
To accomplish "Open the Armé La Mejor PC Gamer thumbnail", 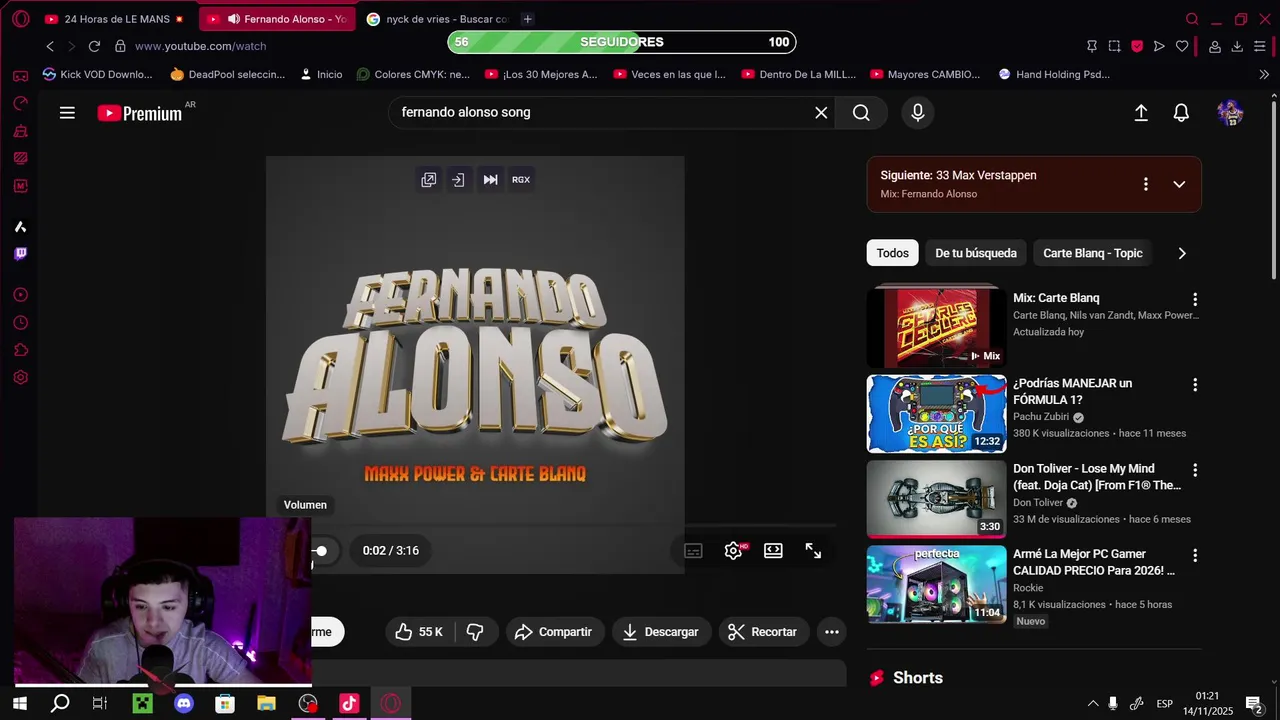I will pyautogui.click(x=936, y=584).
